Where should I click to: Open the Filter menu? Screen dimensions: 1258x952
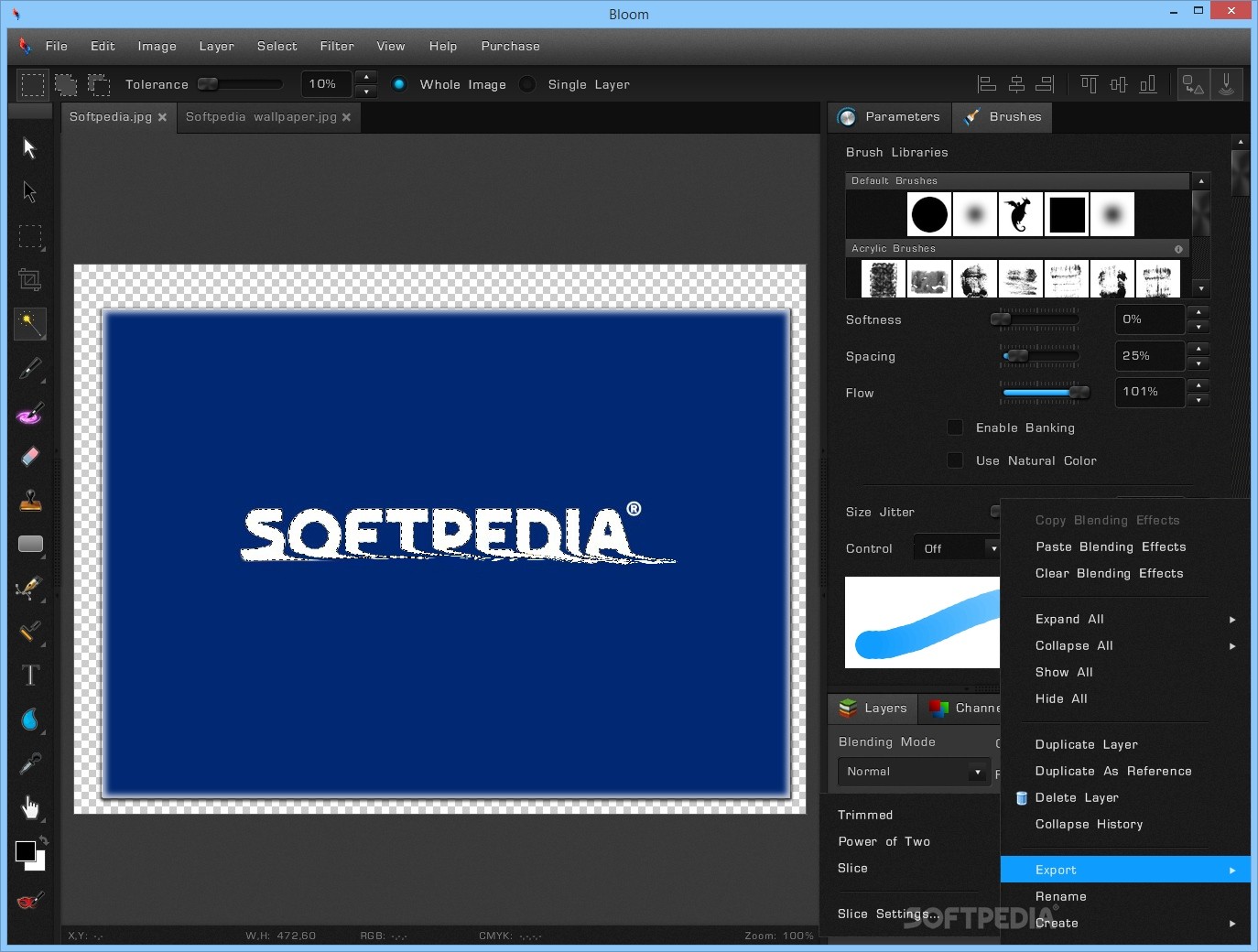point(337,46)
